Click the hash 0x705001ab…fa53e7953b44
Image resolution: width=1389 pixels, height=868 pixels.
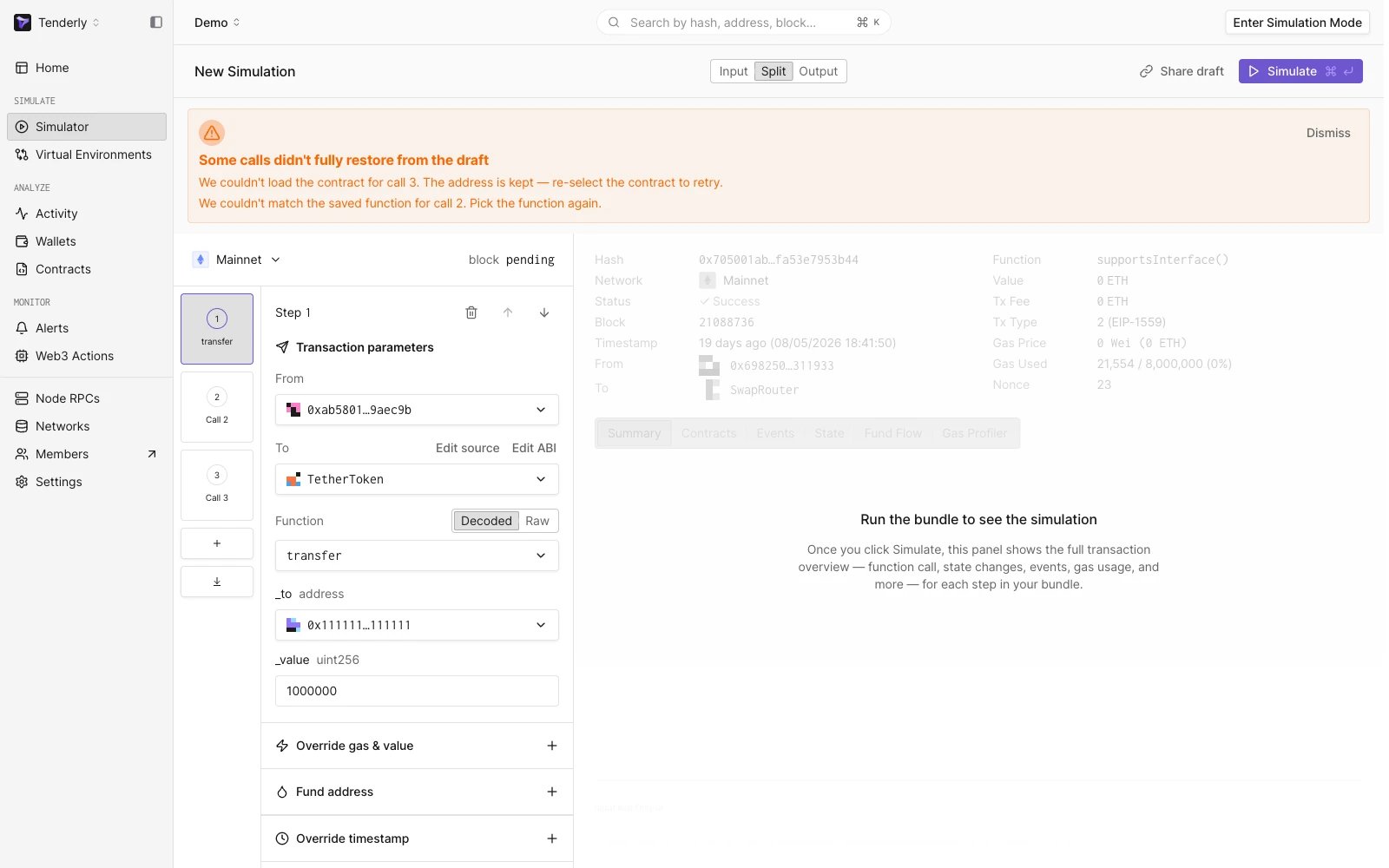(779, 260)
